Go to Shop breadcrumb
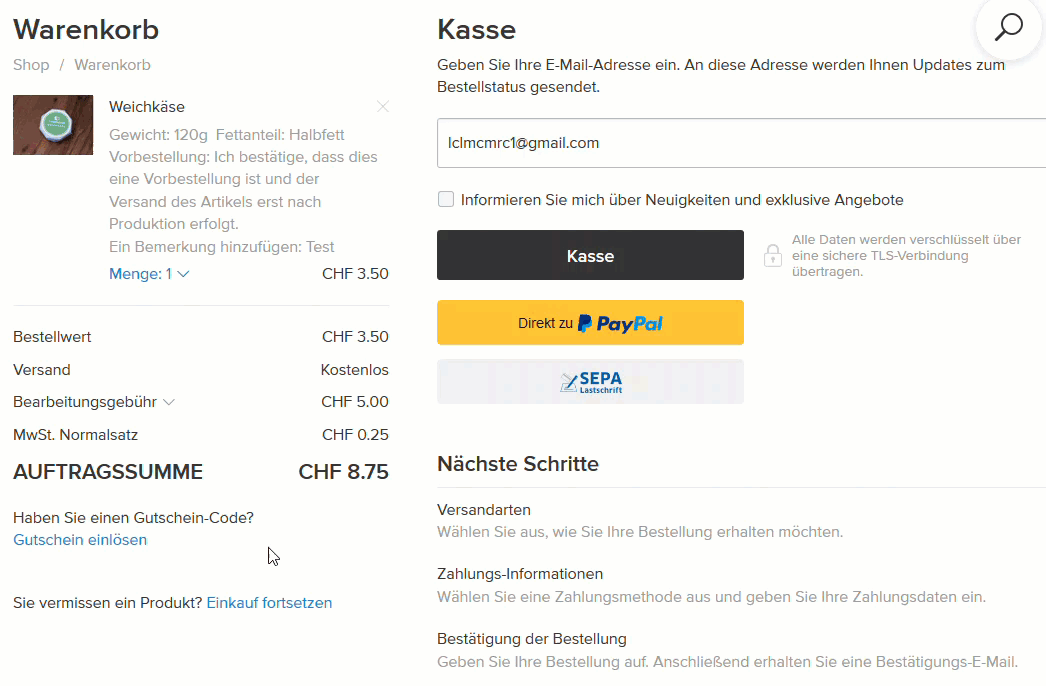The width and height of the screenshot is (1046, 686). (x=31, y=65)
